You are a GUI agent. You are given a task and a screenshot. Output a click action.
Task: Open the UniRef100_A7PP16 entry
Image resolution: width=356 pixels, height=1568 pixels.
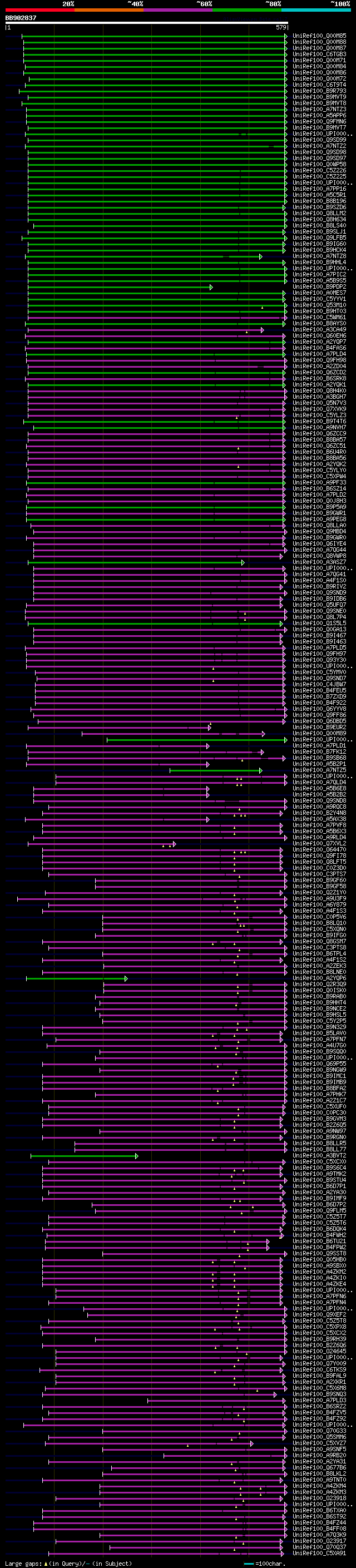[319, 189]
